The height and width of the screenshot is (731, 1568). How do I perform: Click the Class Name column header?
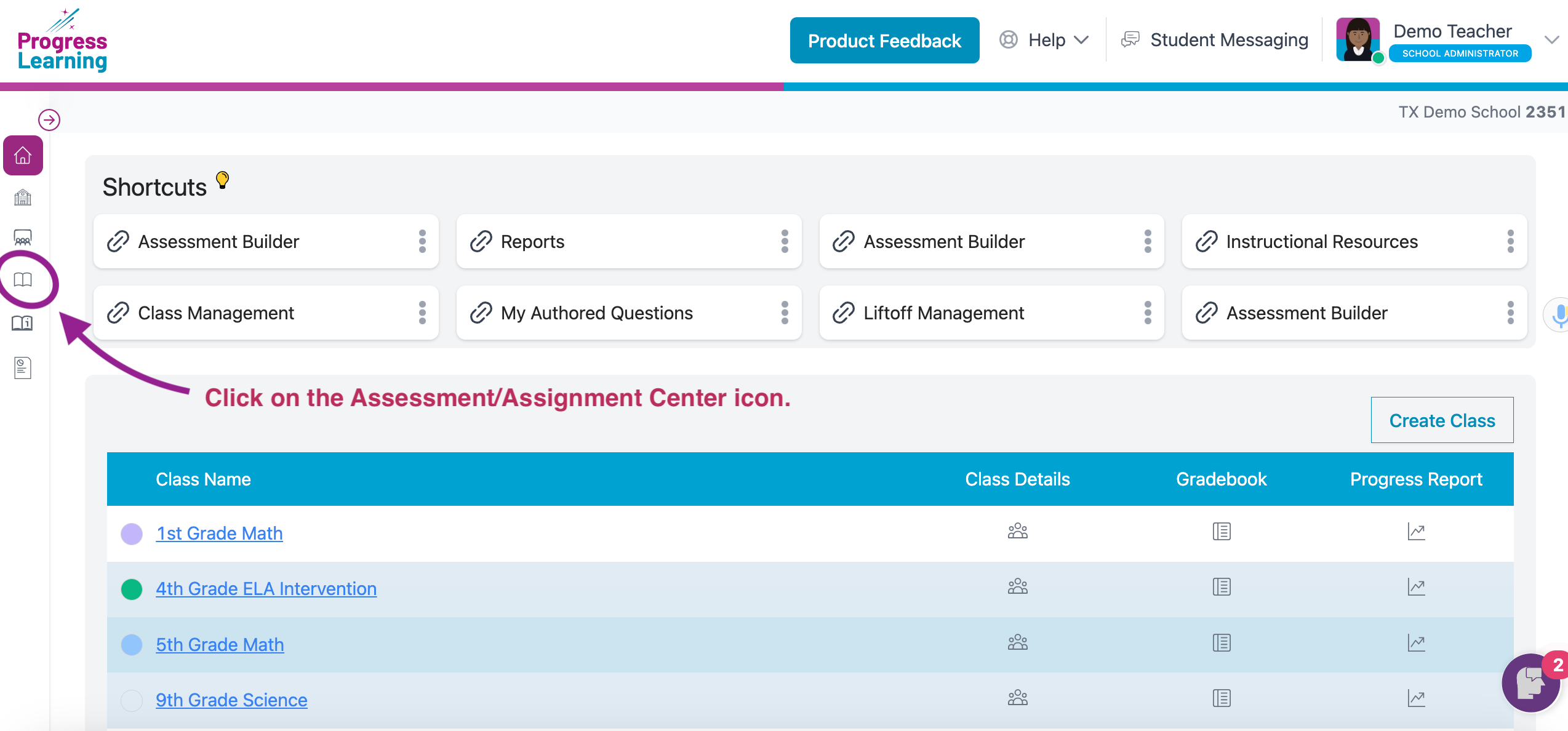pyautogui.click(x=203, y=479)
